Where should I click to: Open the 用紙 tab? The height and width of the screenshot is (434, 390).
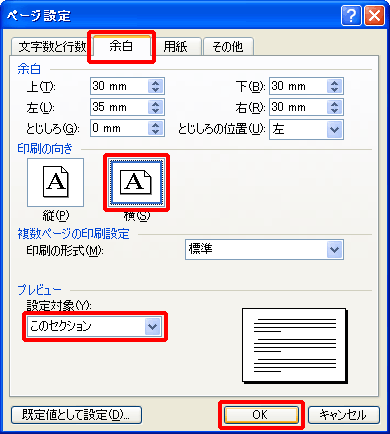point(176,46)
